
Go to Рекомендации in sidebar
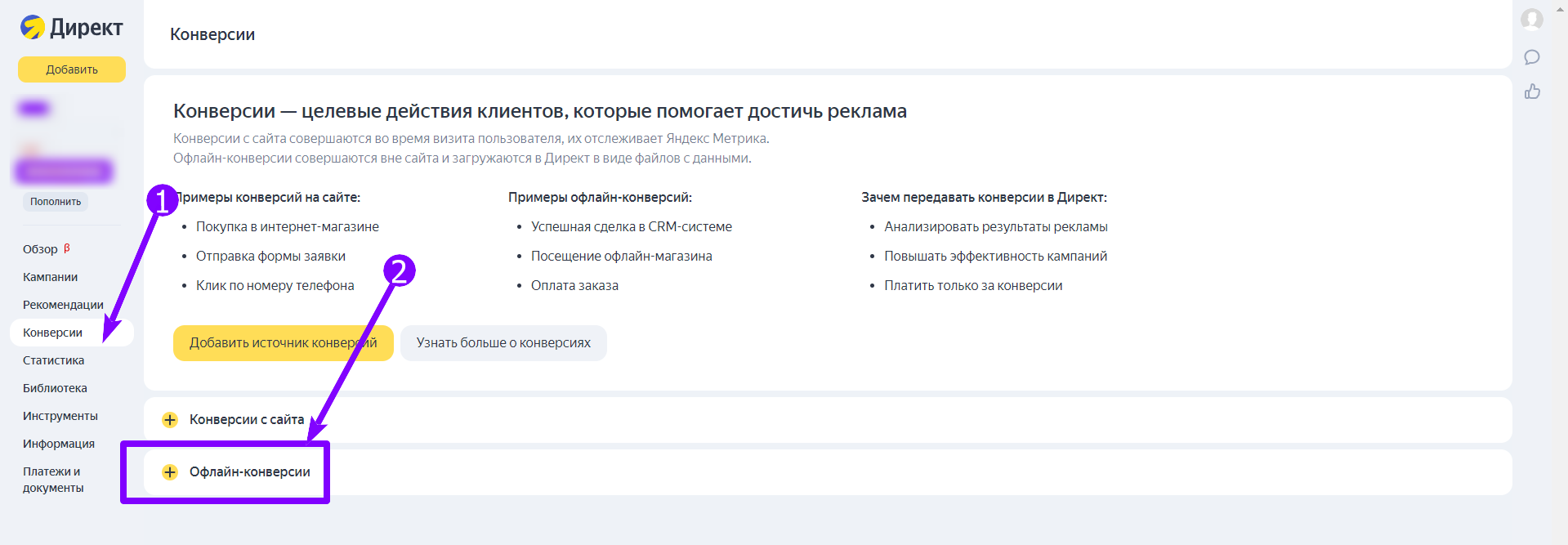coord(63,305)
